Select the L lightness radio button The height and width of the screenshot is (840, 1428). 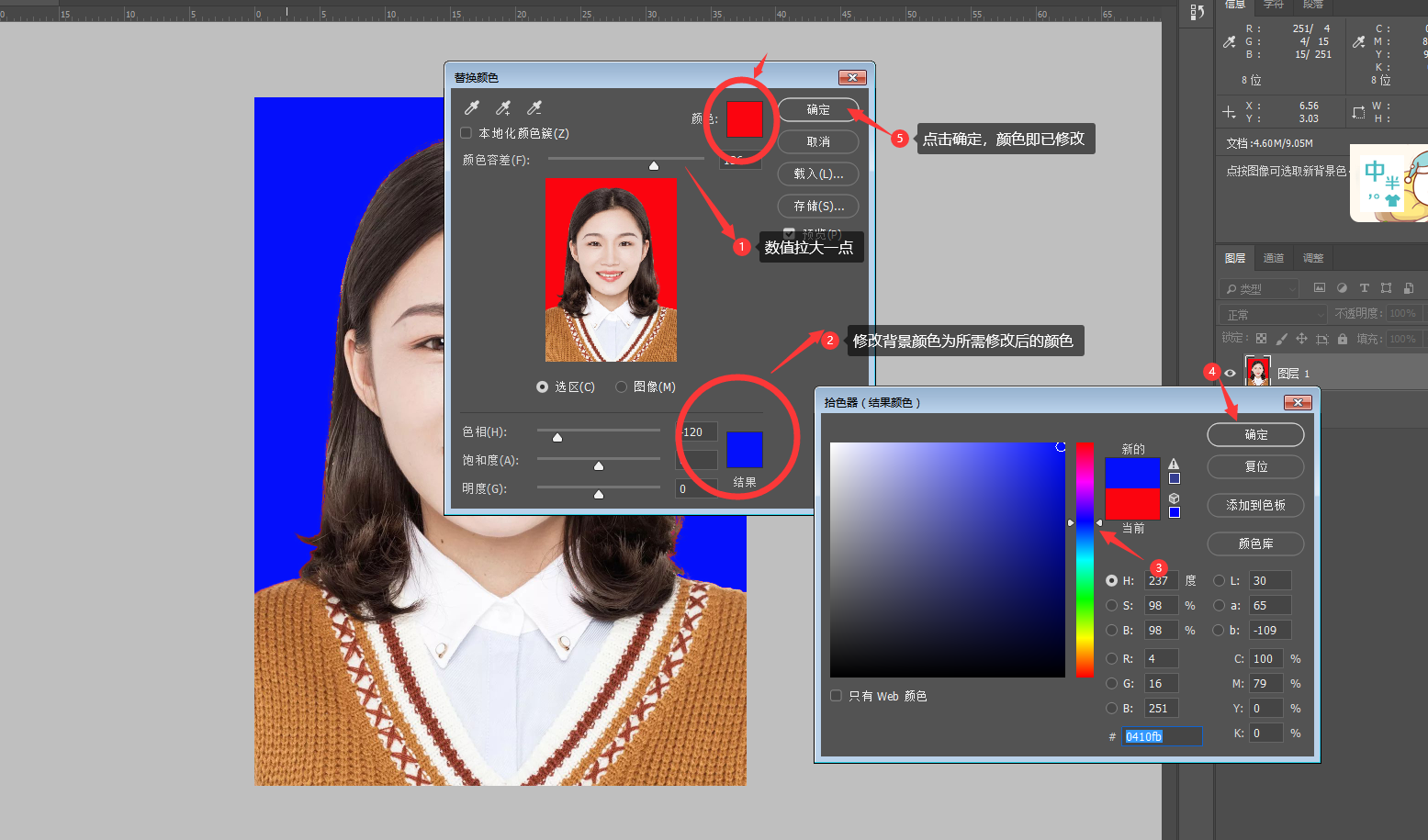coord(1219,580)
